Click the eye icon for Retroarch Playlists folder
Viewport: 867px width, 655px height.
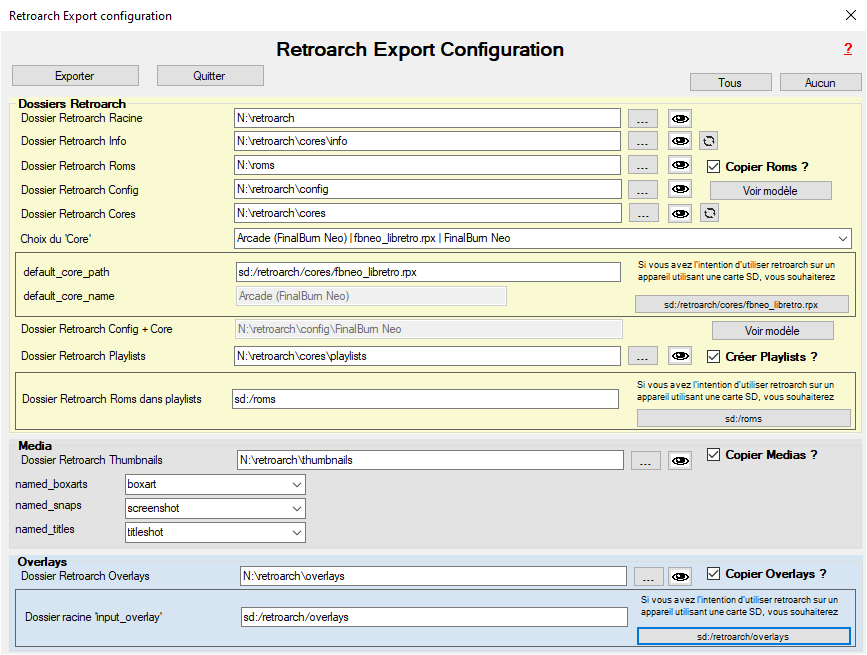[x=680, y=356]
